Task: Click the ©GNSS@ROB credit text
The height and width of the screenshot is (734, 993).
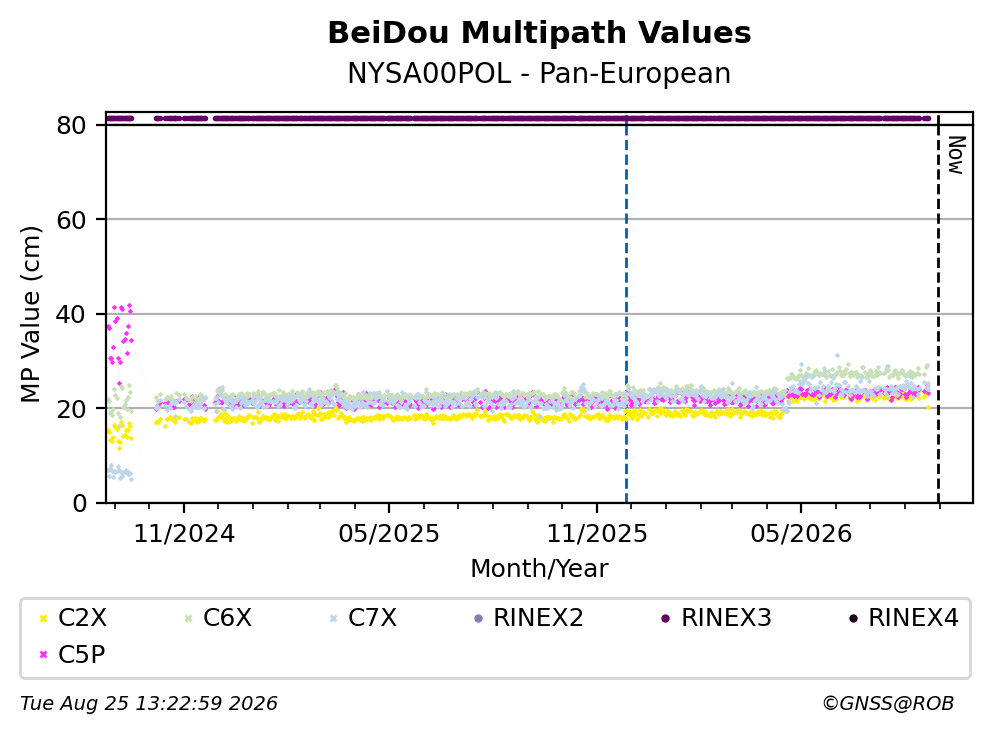Action: (x=888, y=704)
